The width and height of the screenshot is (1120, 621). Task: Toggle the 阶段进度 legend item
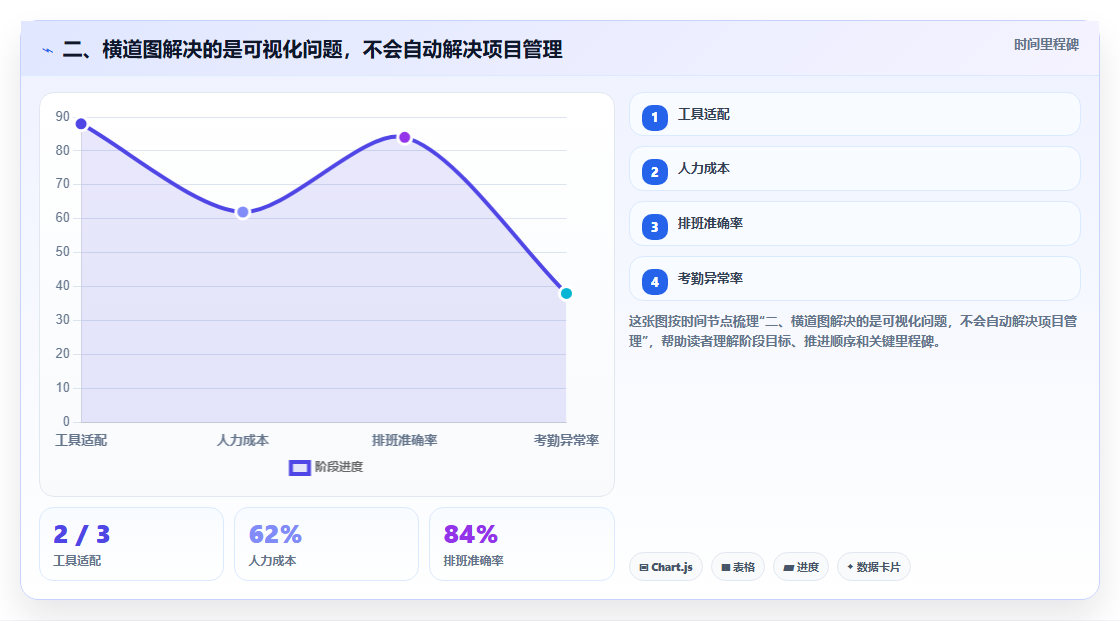[x=326, y=467]
